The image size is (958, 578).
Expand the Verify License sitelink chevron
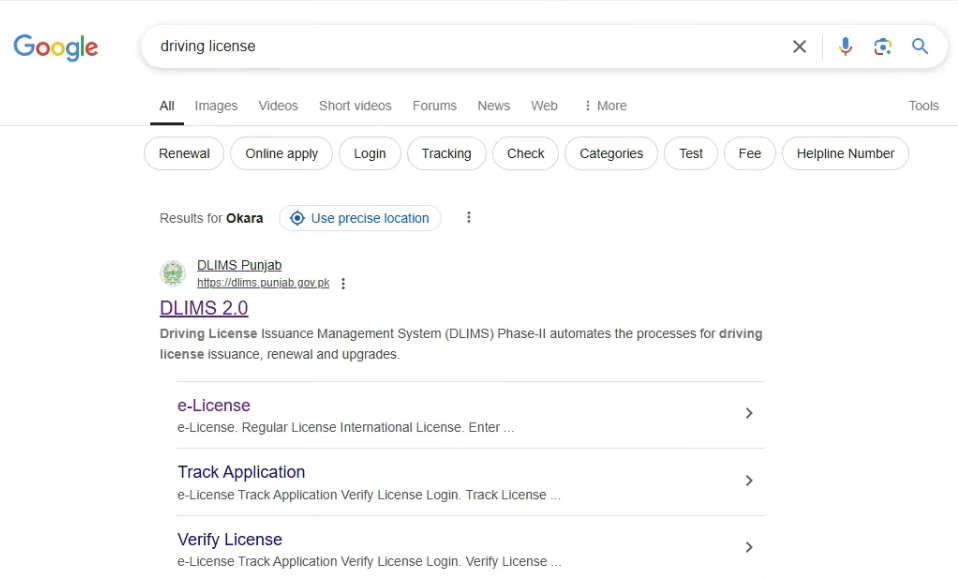pyautogui.click(x=748, y=547)
